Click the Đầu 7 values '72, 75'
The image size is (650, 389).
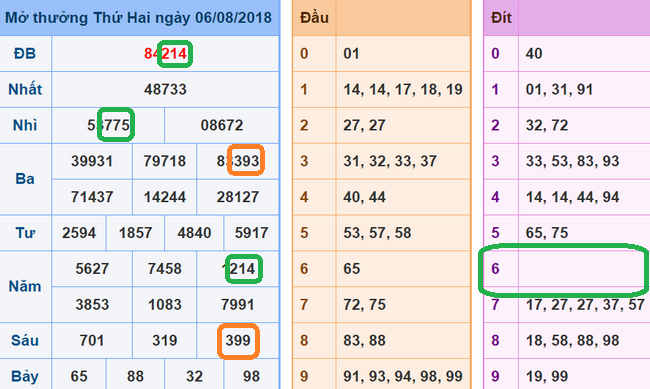(x=364, y=305)
